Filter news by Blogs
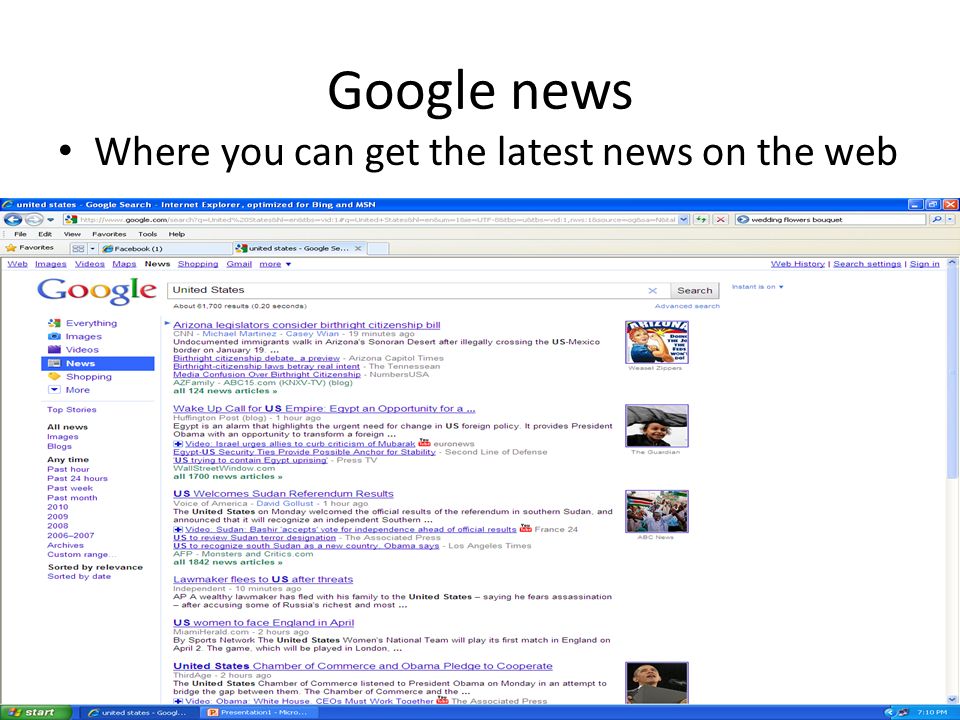This screenshot has height=720, width=960. (59, 446)
